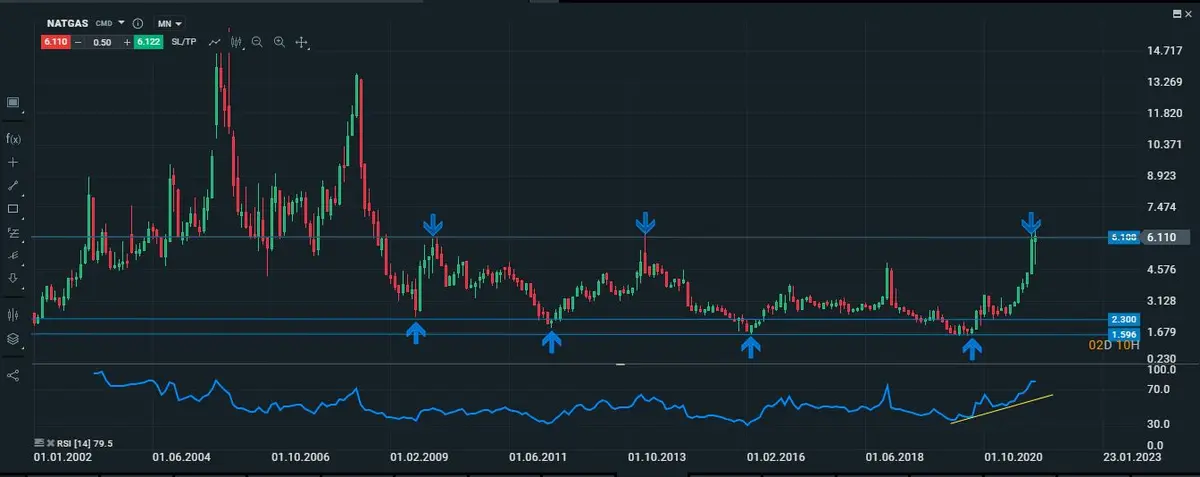Switch to line chart view
This screenshot has width=1200, height=477.
click(x=214, y=42)
